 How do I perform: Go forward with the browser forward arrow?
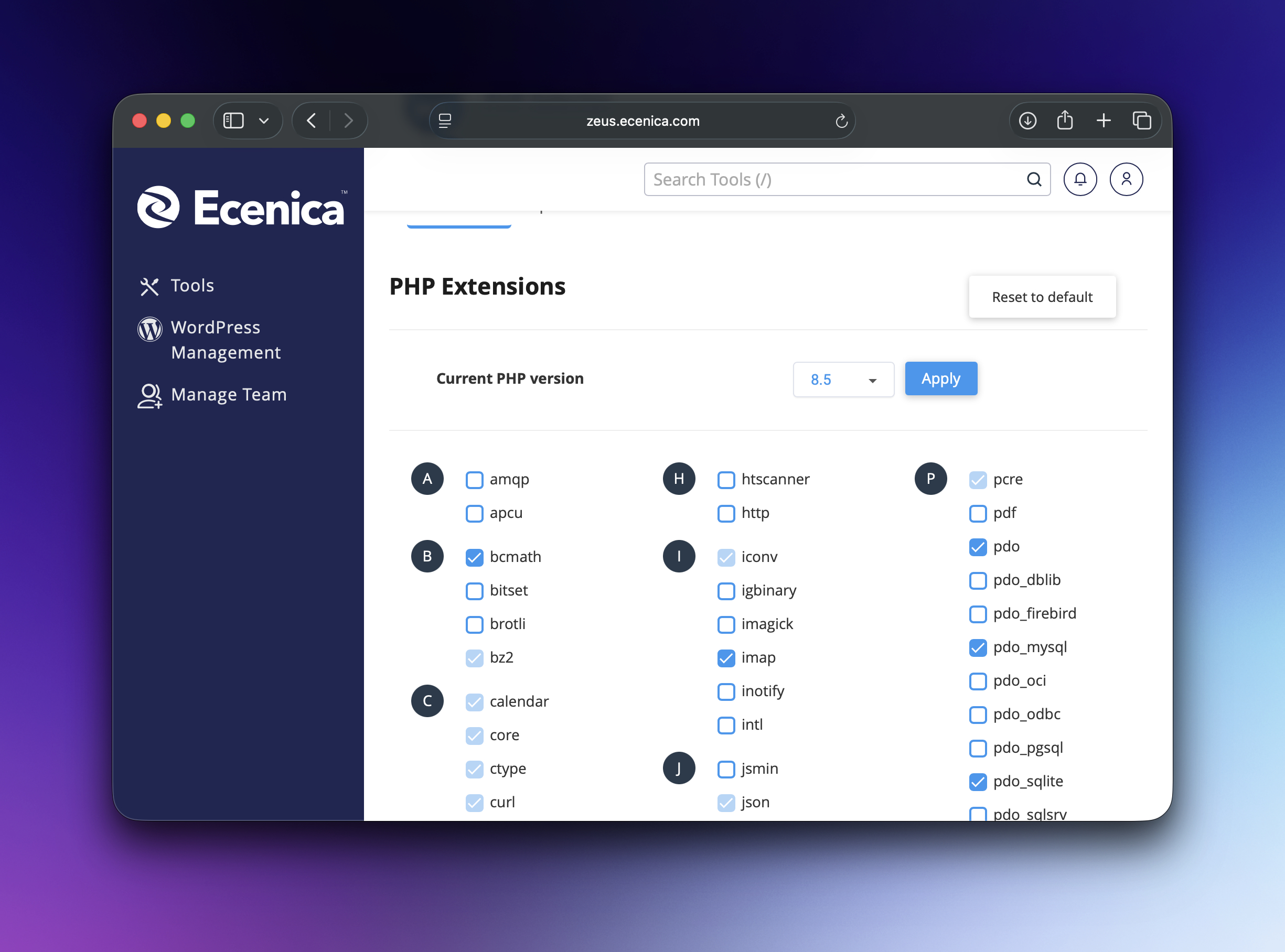coord(348,121)
